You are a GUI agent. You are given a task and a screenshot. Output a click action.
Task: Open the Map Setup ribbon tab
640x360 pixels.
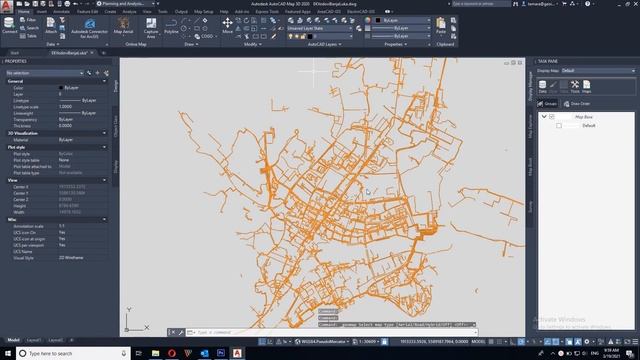point(204,12)
